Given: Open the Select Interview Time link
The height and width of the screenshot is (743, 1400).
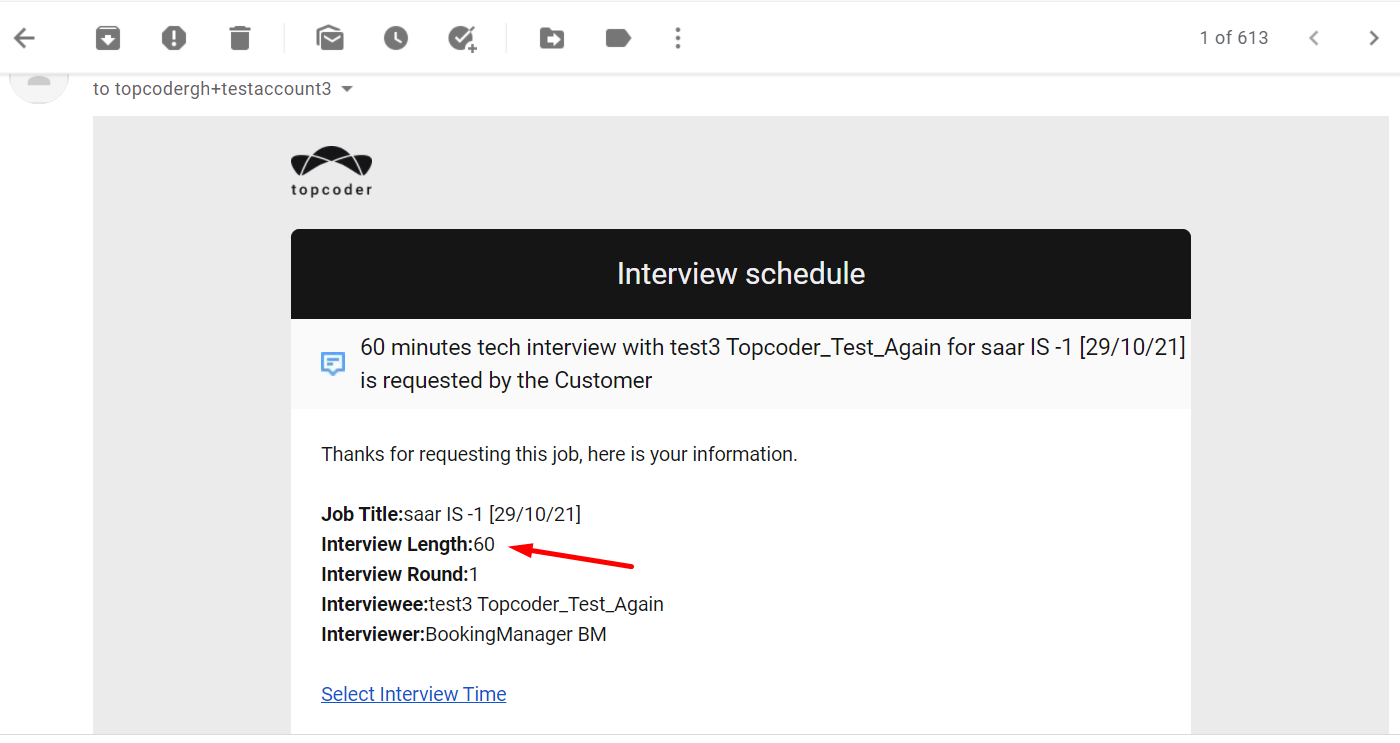Looking at the screenshot, I should coord(414,694).
